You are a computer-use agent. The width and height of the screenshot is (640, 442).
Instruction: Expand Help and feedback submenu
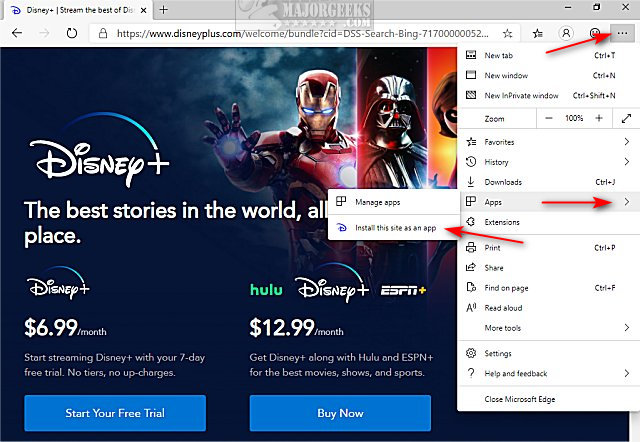549,373
